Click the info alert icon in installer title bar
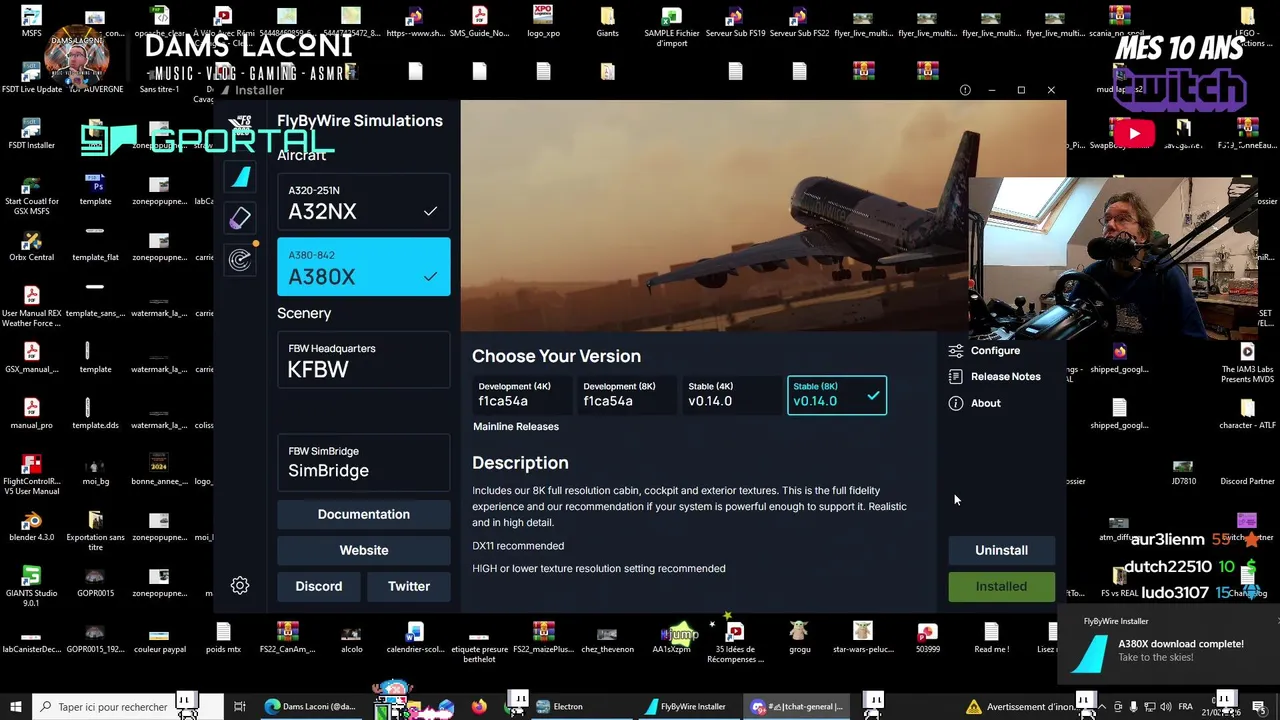1280x720 pixels. click(965, 90)
